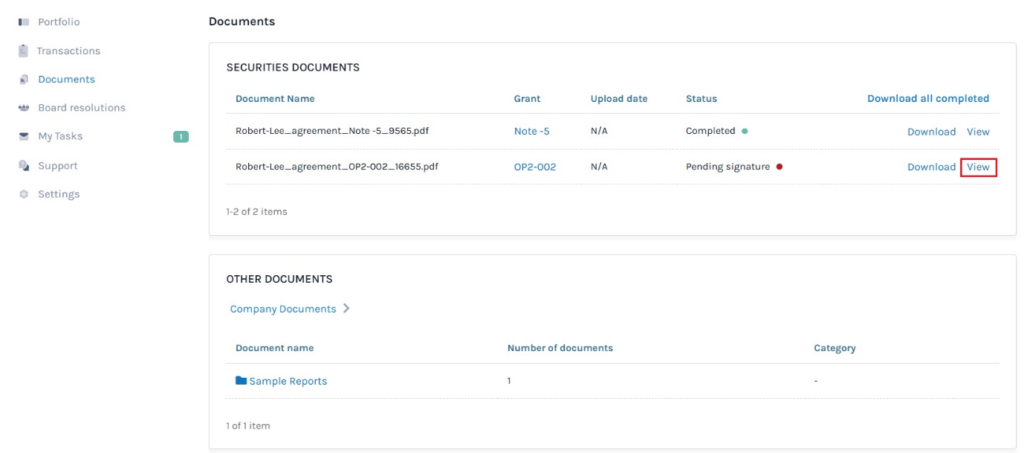Image resolution: width=1024 pixels, height=453 pixels.
Task: Click the Portfolio icon in sidebar
Action: click(x=23, y=22)
